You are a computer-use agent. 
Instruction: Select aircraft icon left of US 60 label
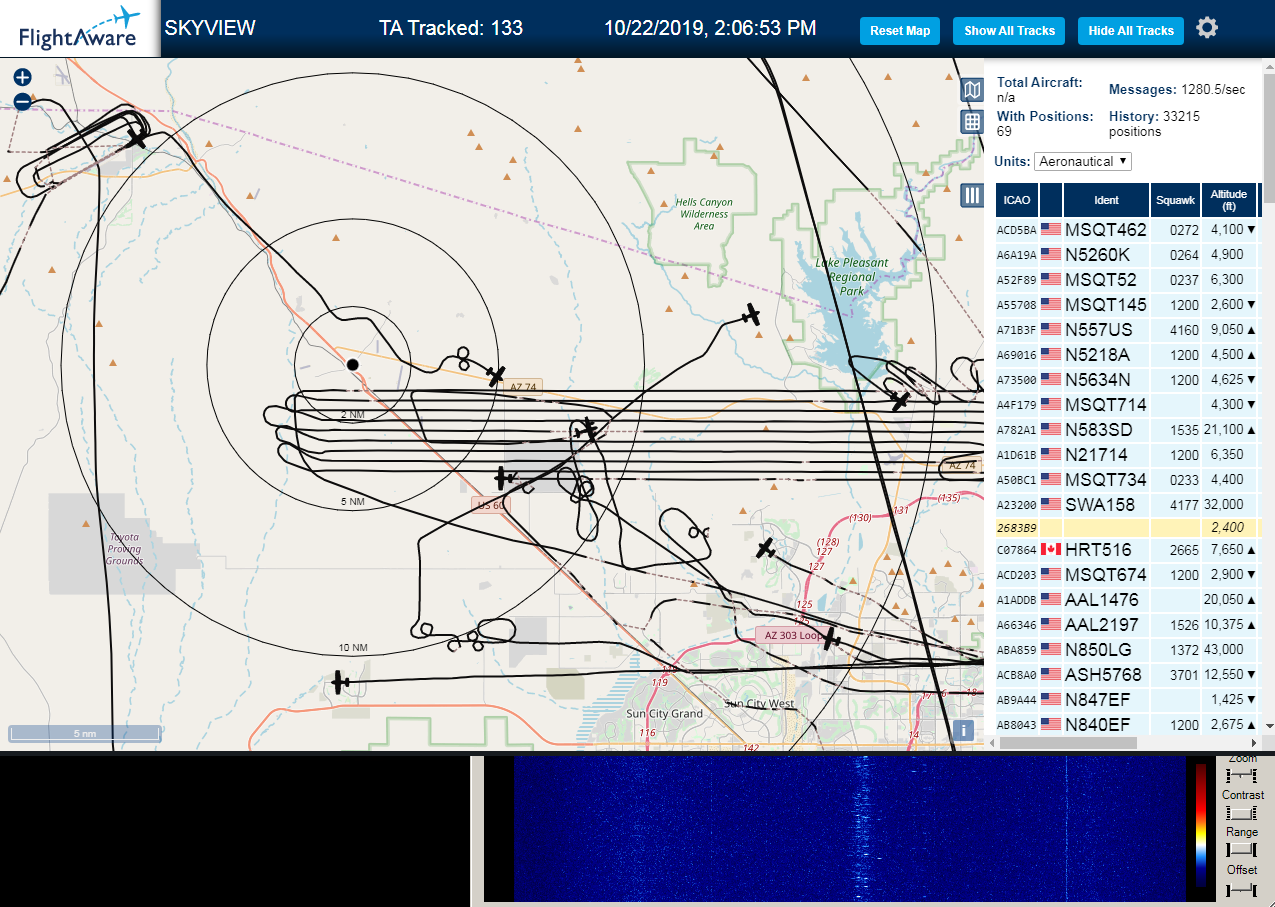point(505,478)
